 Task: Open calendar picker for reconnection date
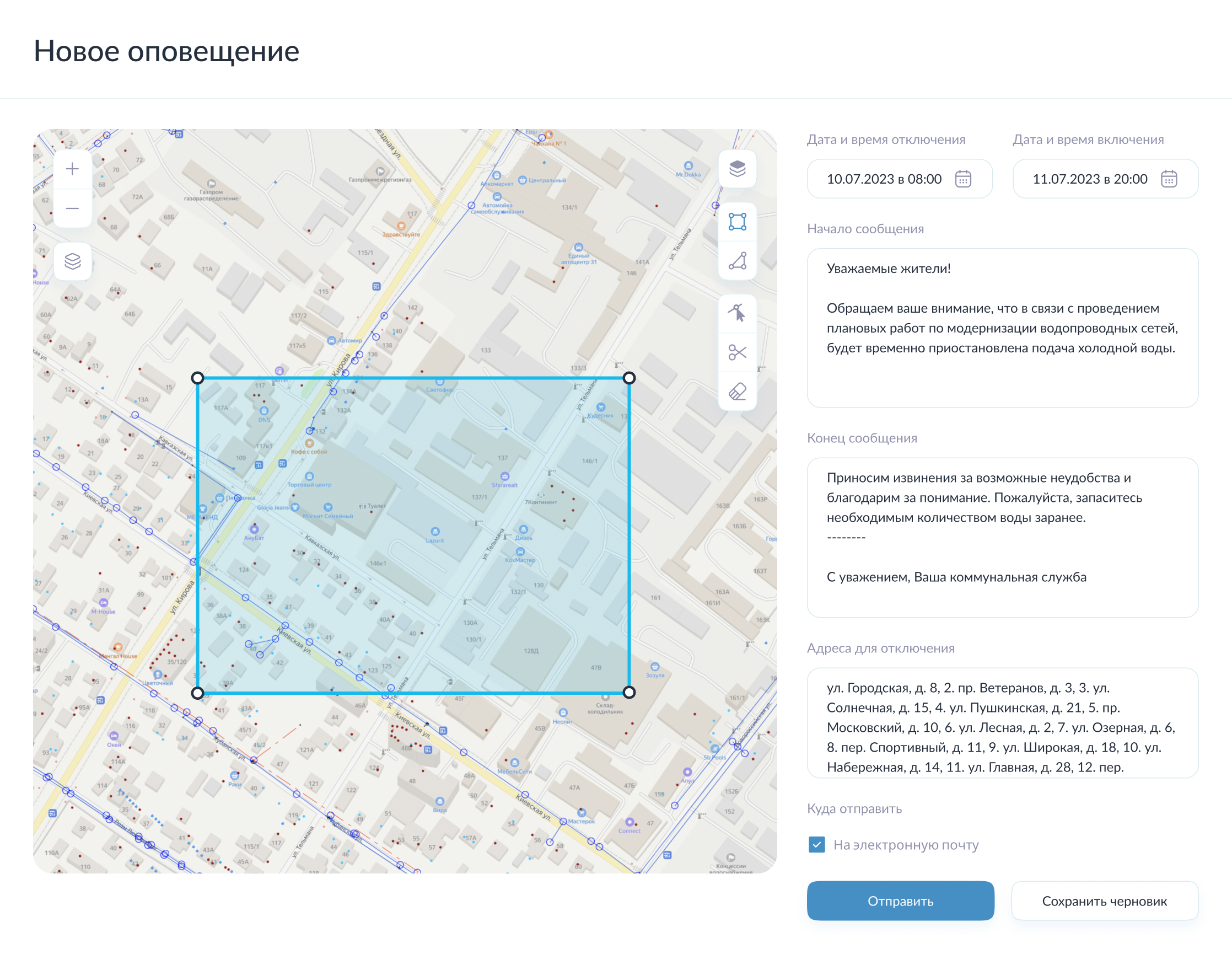pos(1171,179)
